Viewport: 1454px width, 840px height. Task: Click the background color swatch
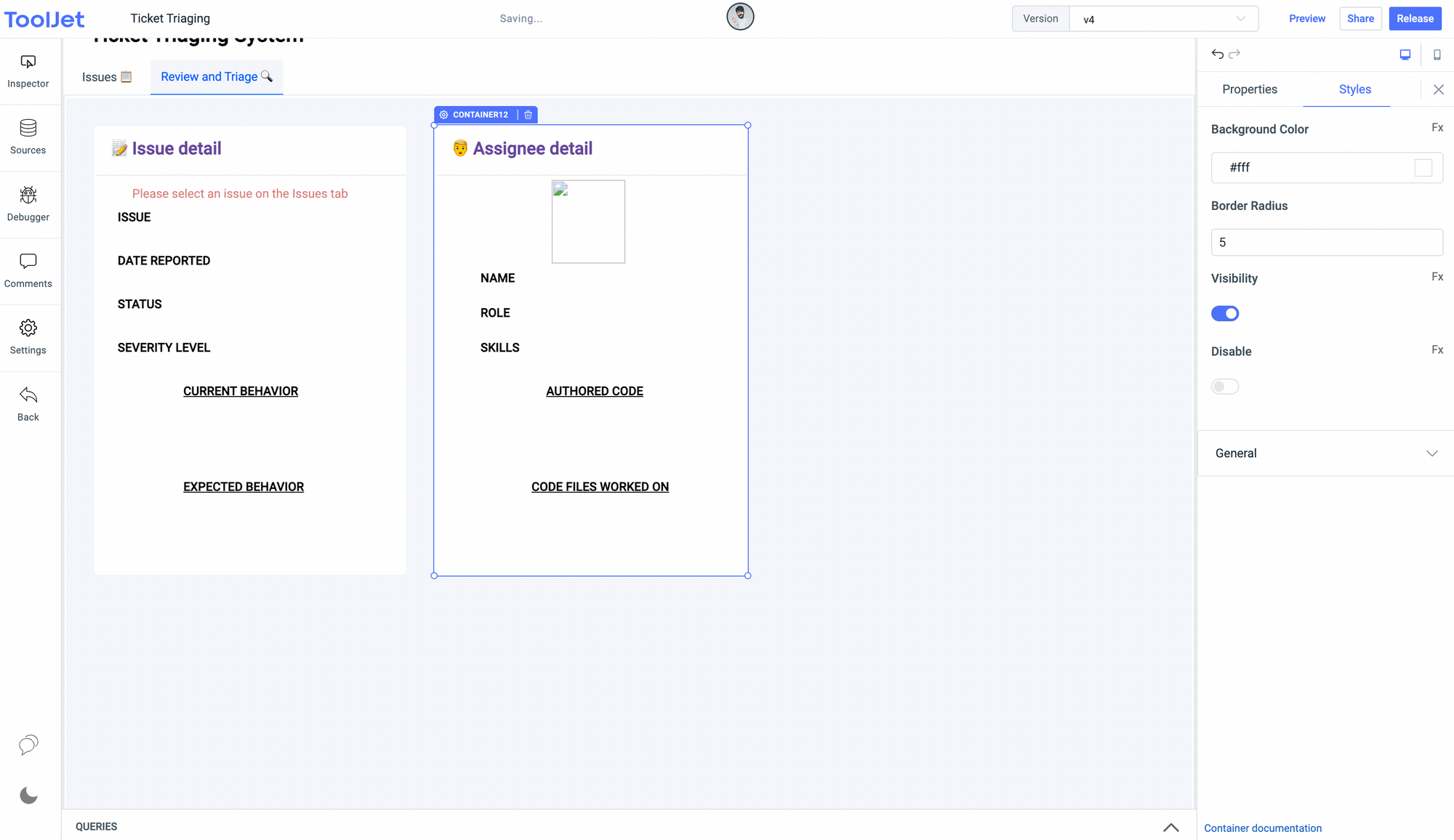(1423, 168)
